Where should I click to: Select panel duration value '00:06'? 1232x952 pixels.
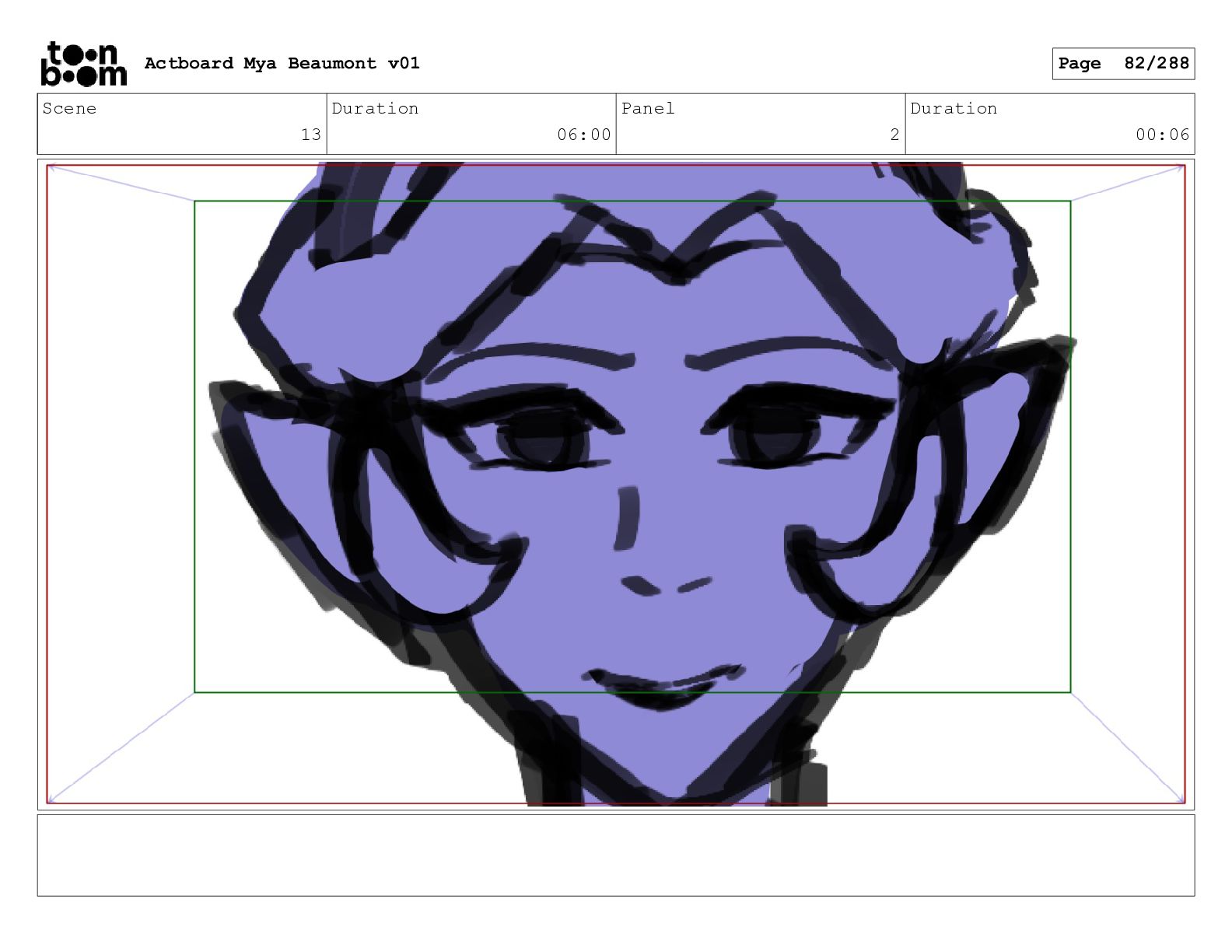[1162, 135]
